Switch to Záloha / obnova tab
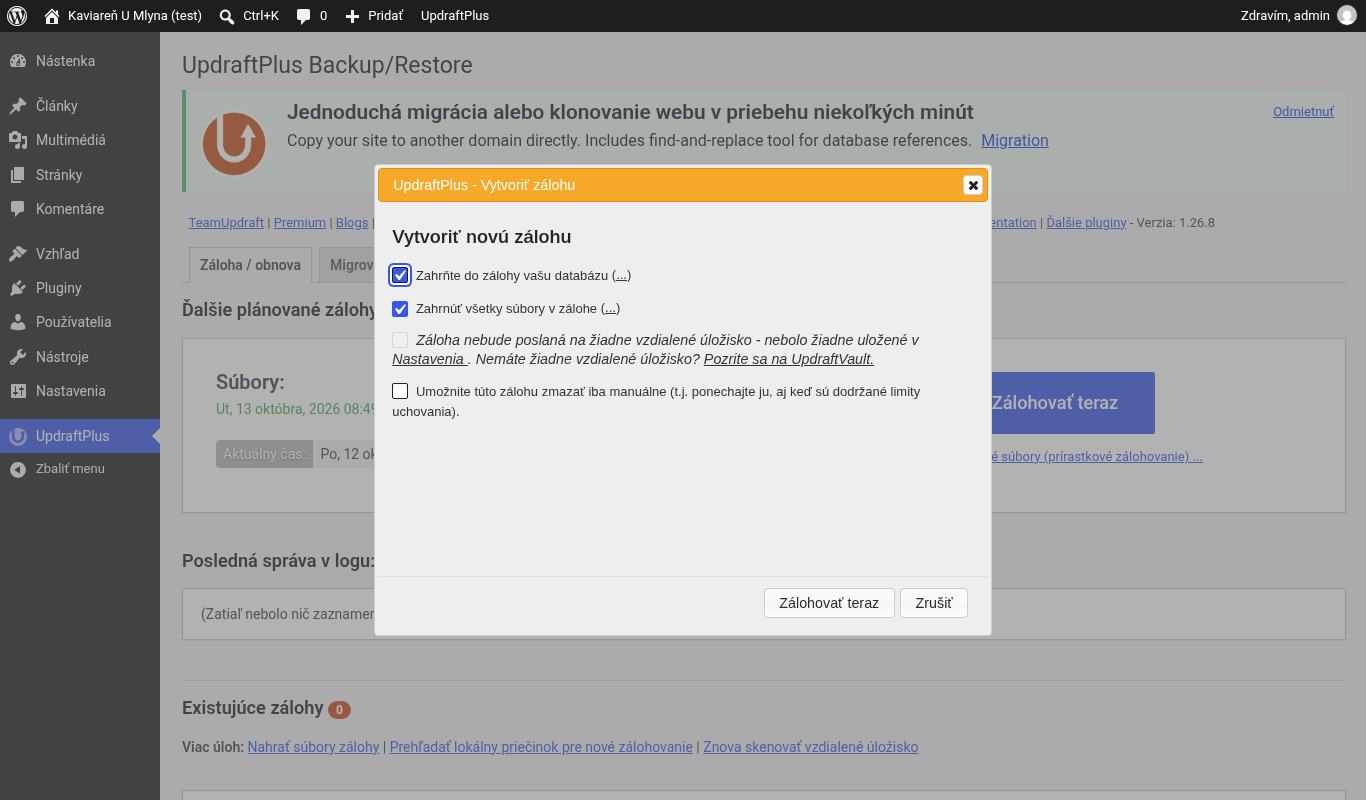 [x=250, y=265]
